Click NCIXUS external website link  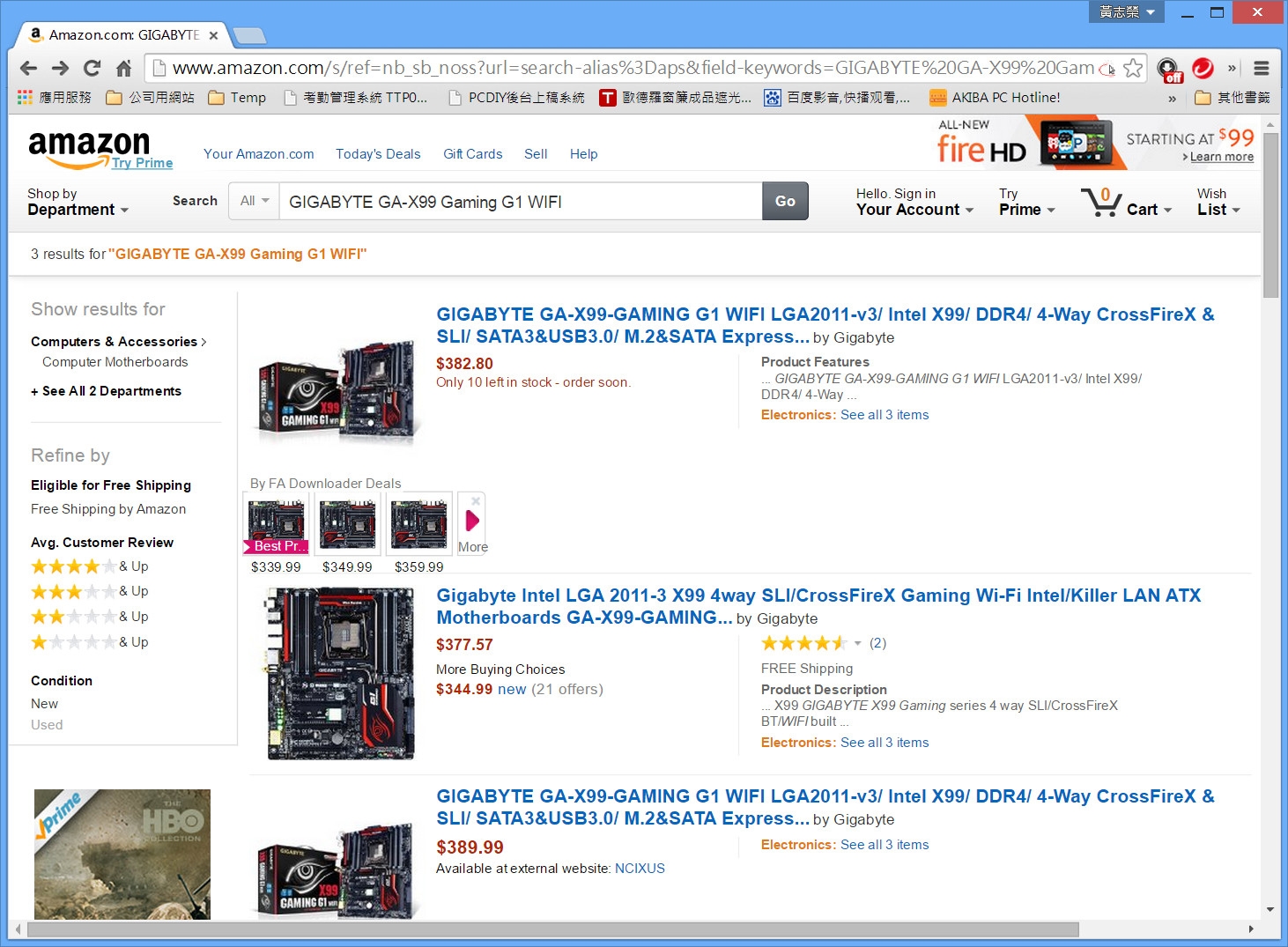click(640, 869)
